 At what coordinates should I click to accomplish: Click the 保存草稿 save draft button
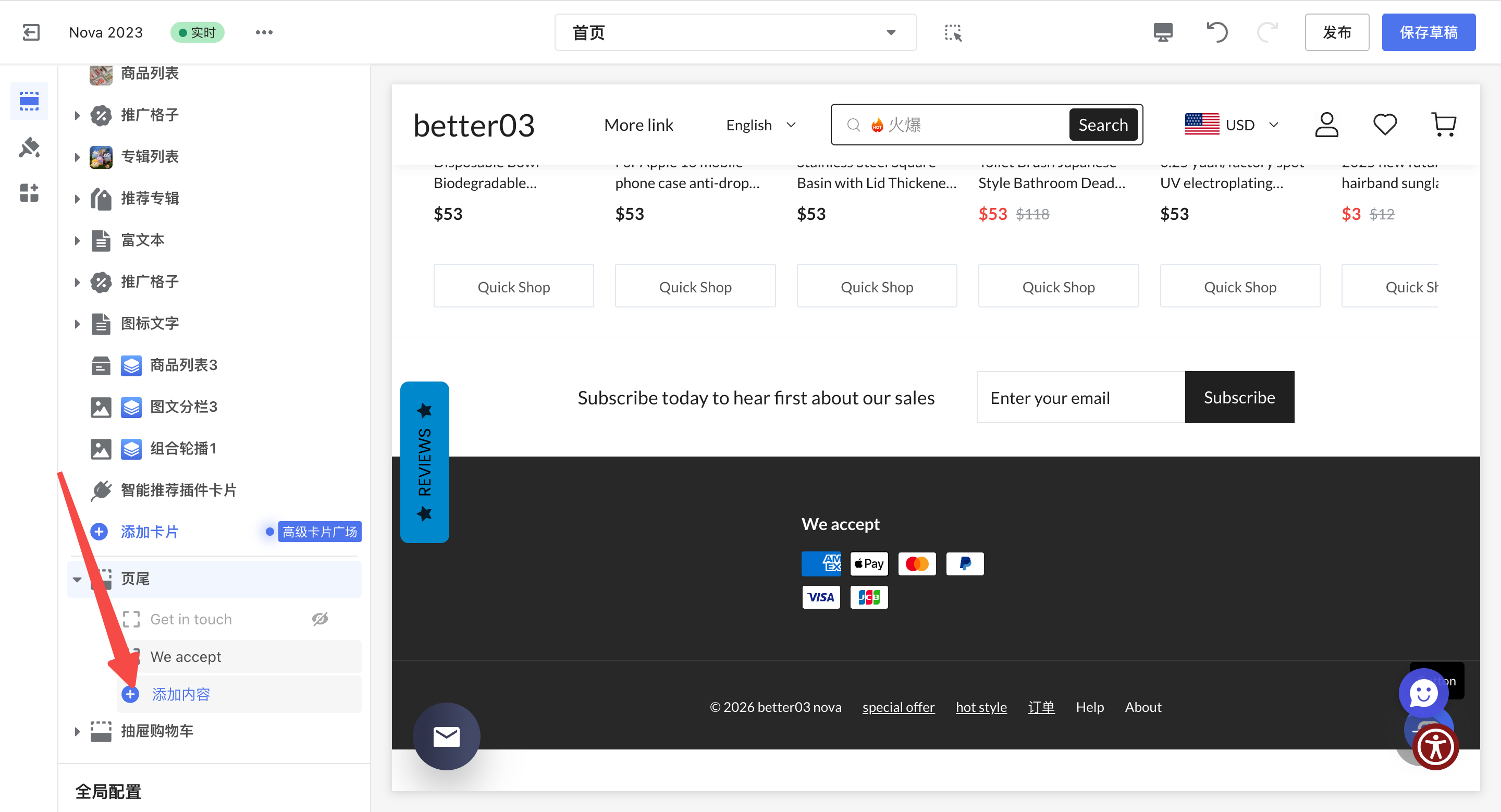pos(1428,32)
